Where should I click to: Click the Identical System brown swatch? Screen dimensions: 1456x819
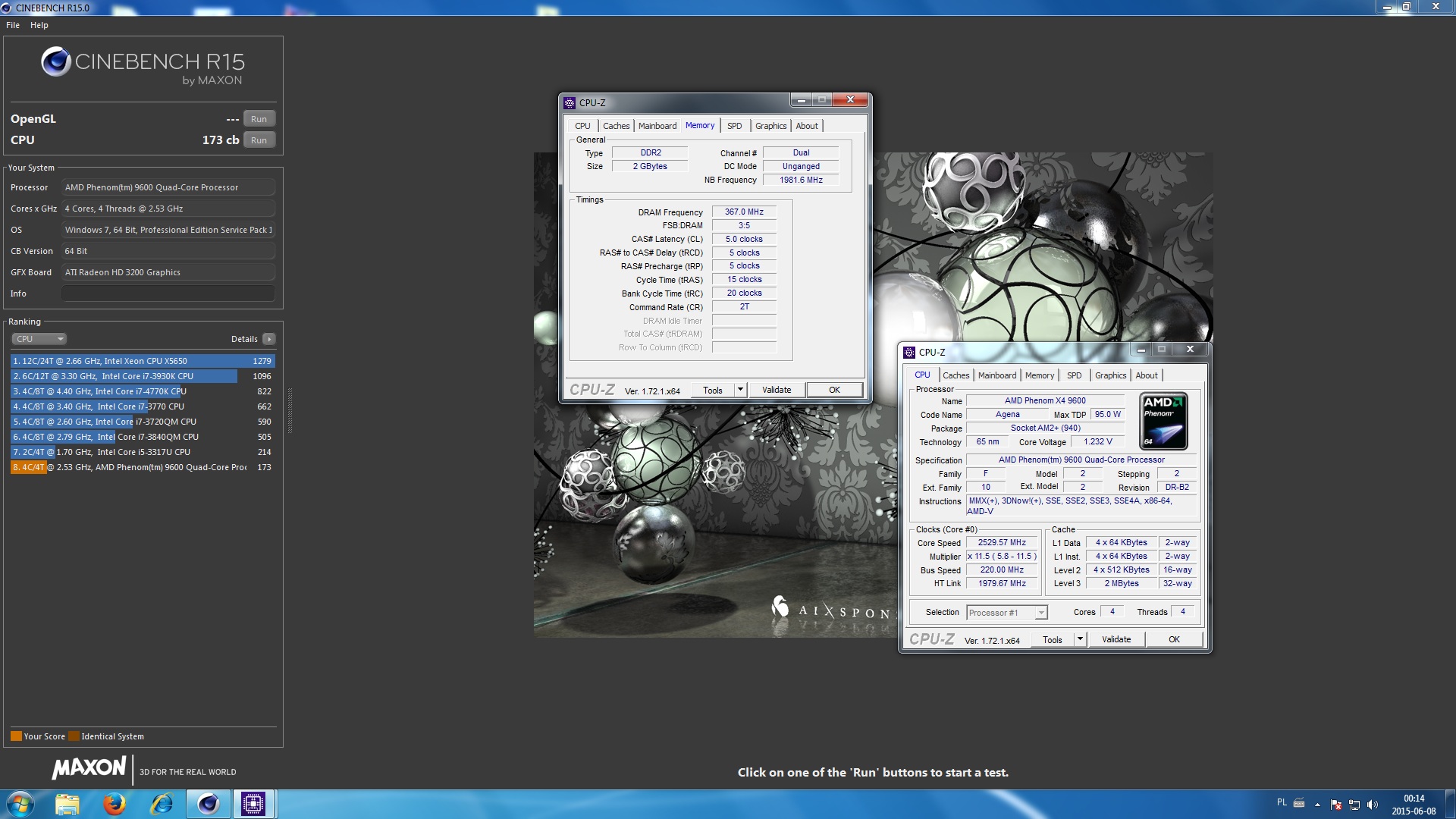74,736
